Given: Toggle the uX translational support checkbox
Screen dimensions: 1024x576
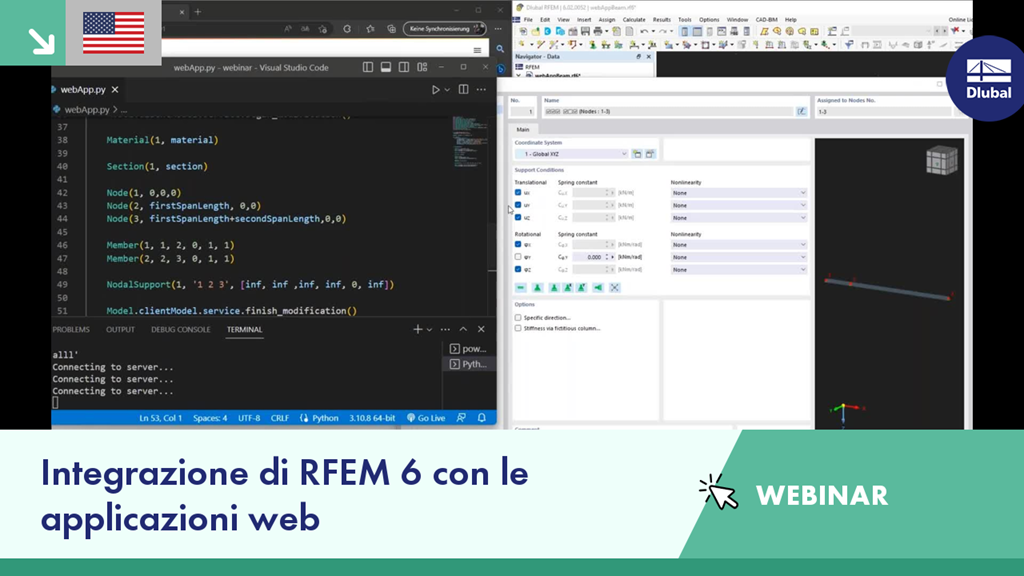Looking at the screenshot, I should 518,193.
